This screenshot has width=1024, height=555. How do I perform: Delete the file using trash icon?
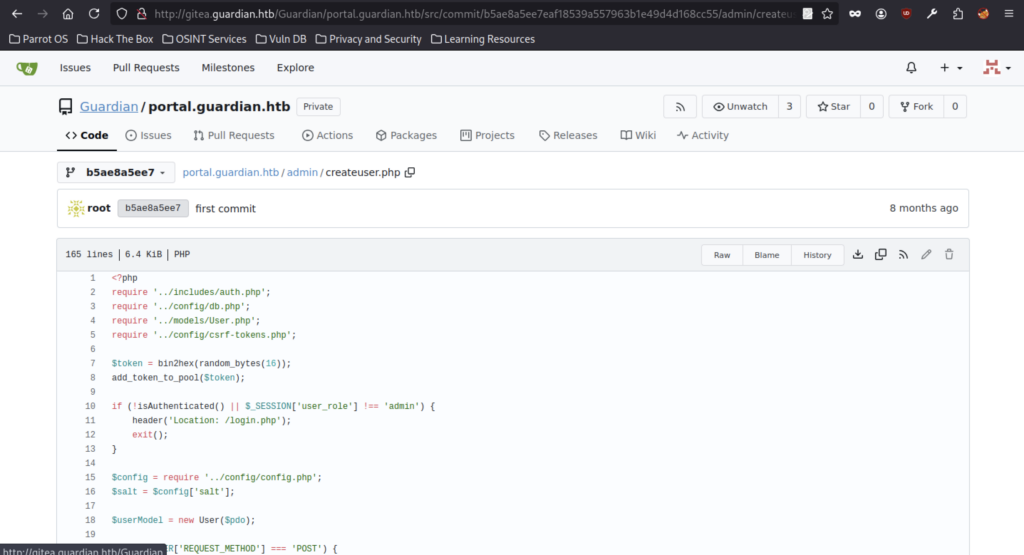pyautogui.click(x=949, y=255)
